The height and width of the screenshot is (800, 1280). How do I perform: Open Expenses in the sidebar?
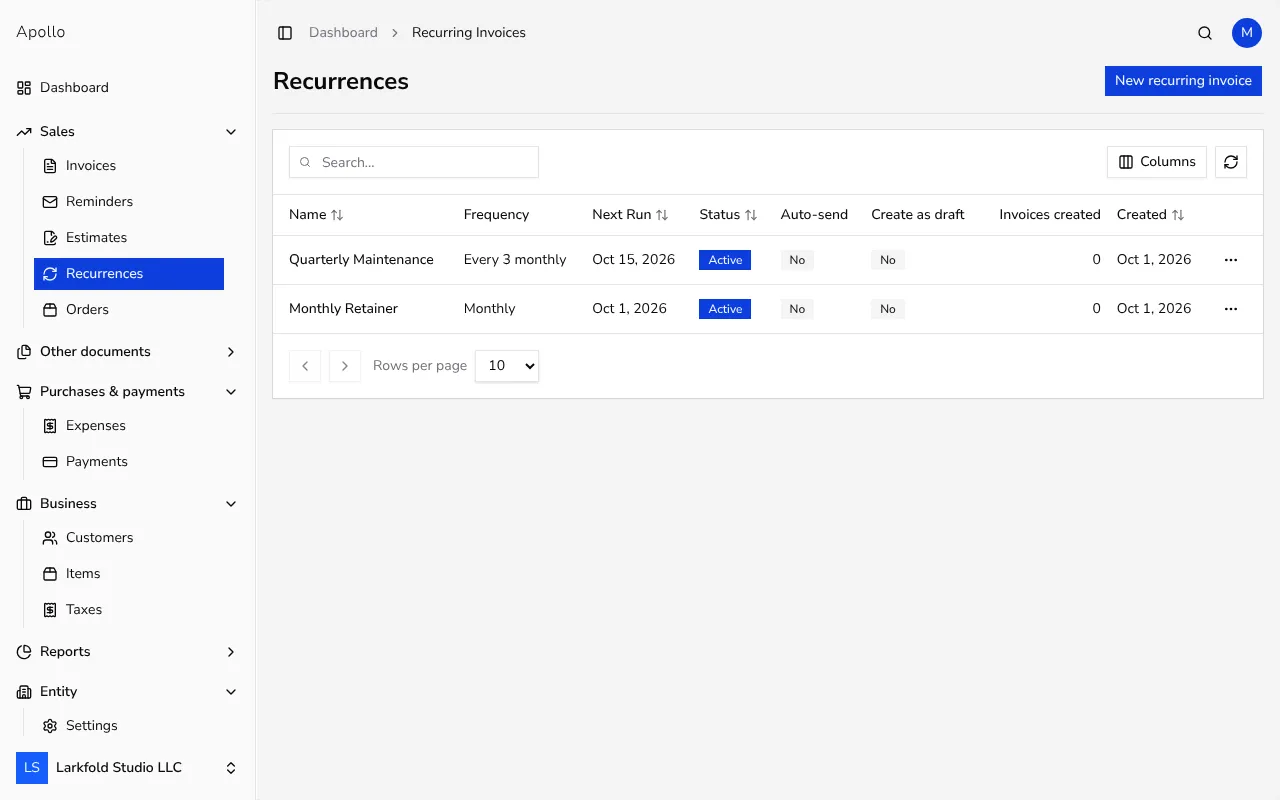tap(129, 426)
